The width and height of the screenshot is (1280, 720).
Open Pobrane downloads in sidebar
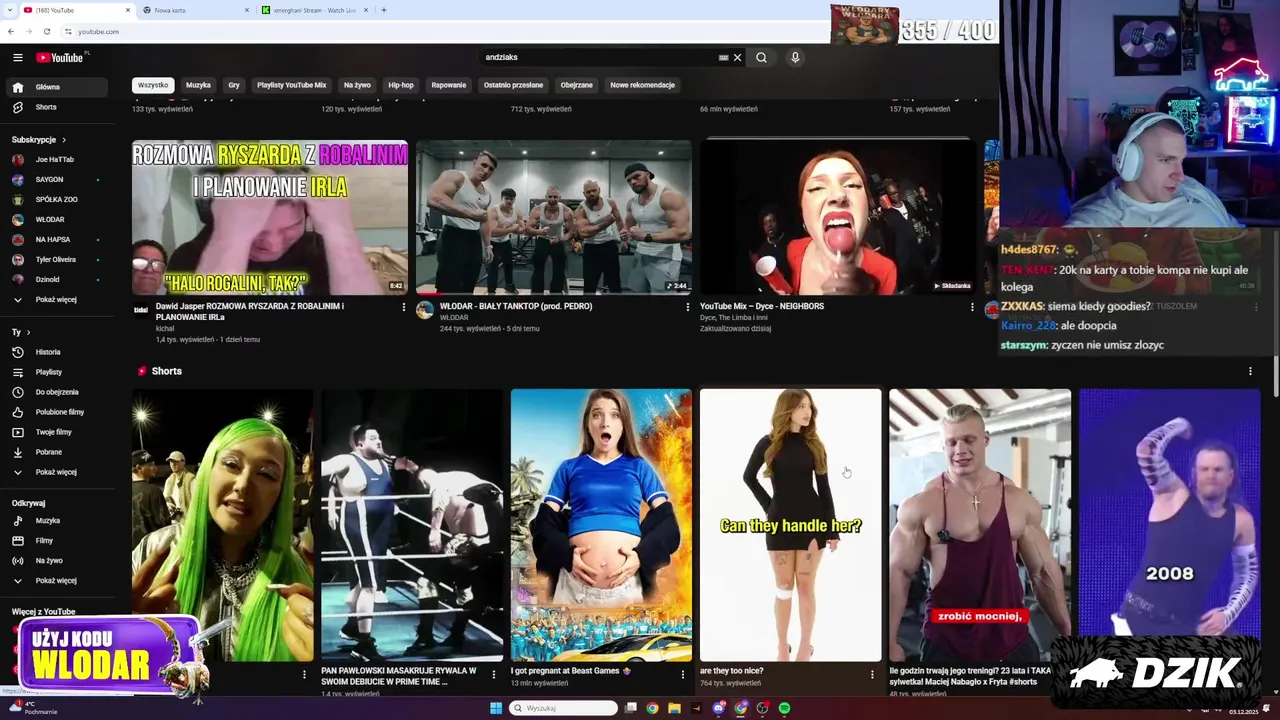[x=55, y=452]
